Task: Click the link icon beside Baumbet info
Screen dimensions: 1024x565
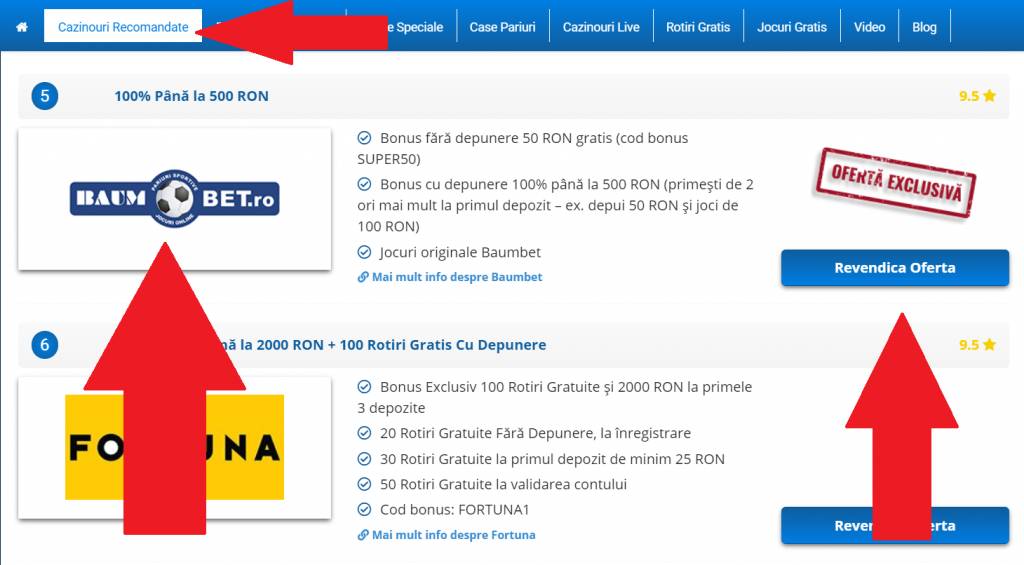Action: [x=363, y=277]
